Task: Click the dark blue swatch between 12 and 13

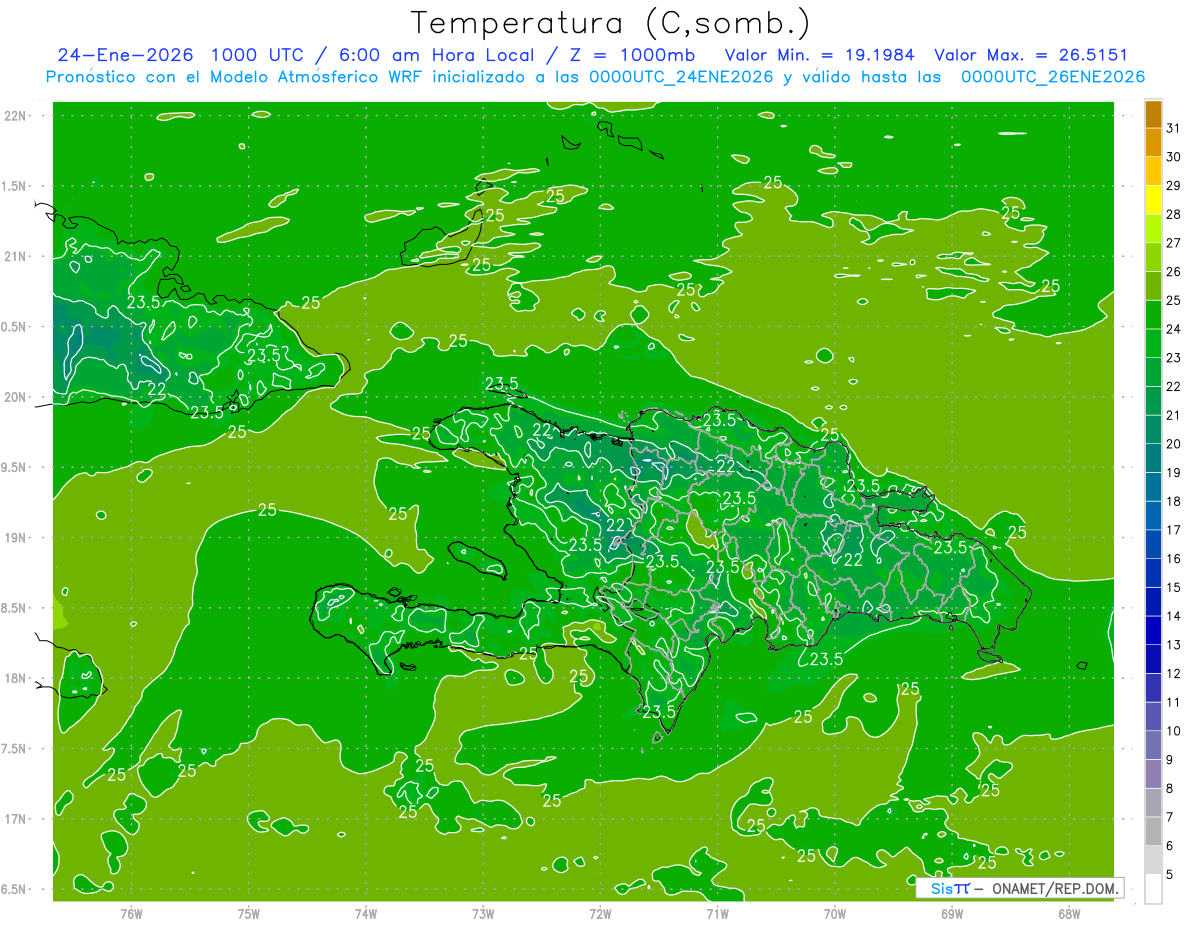Action: pos(1153,660)
